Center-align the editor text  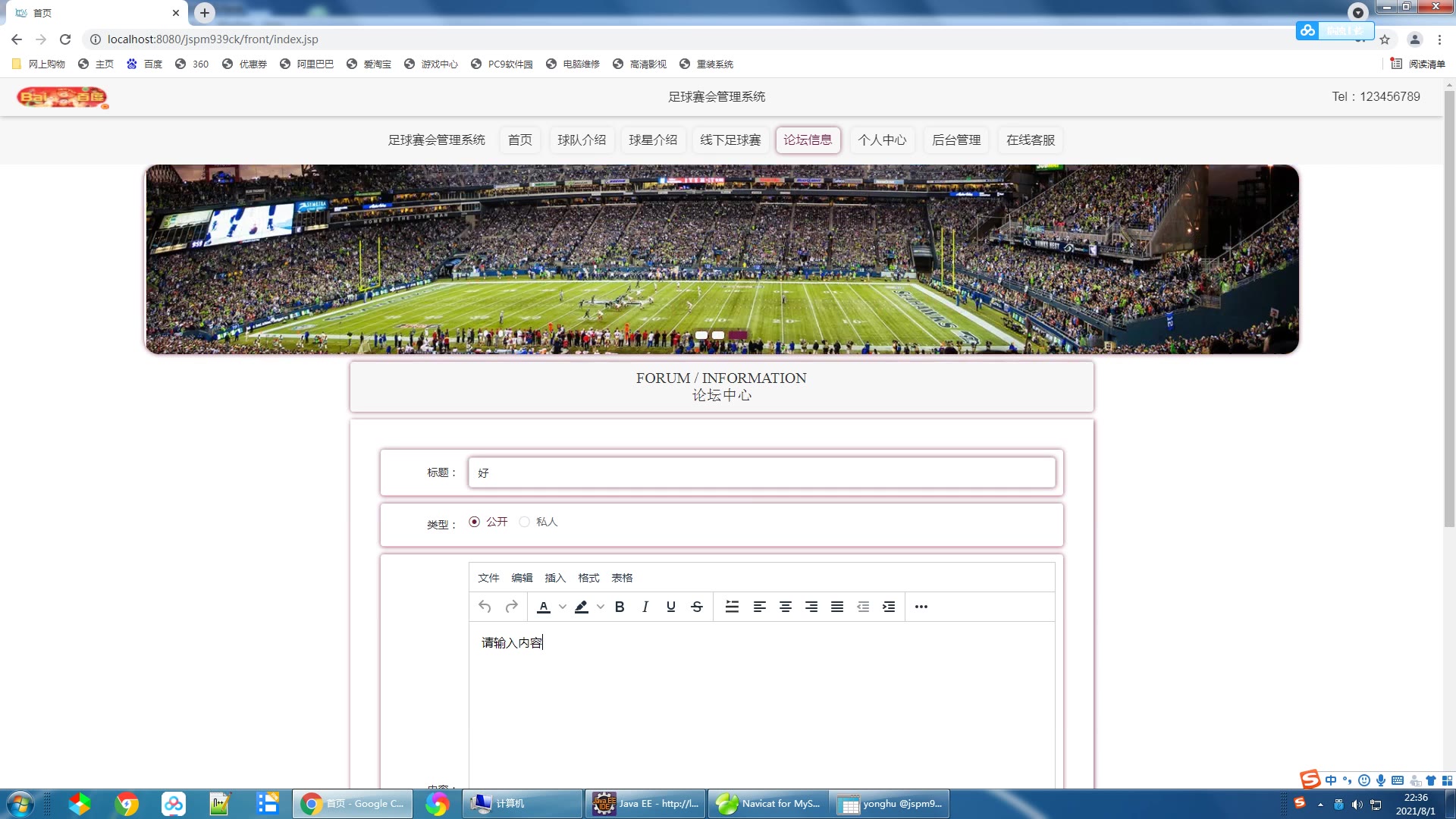tap(786, 607)
